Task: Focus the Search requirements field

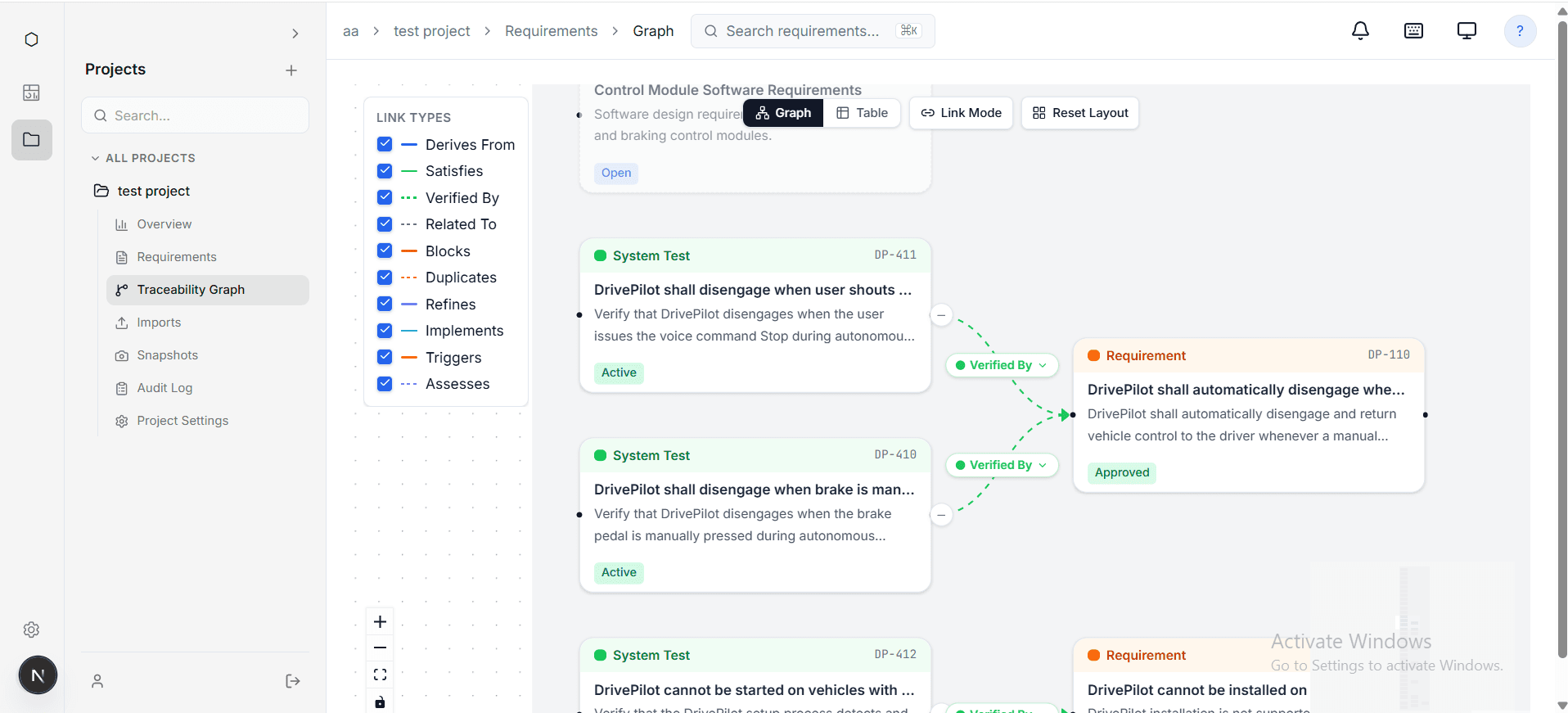Action: pyautogui.click(x=813, y=31)
